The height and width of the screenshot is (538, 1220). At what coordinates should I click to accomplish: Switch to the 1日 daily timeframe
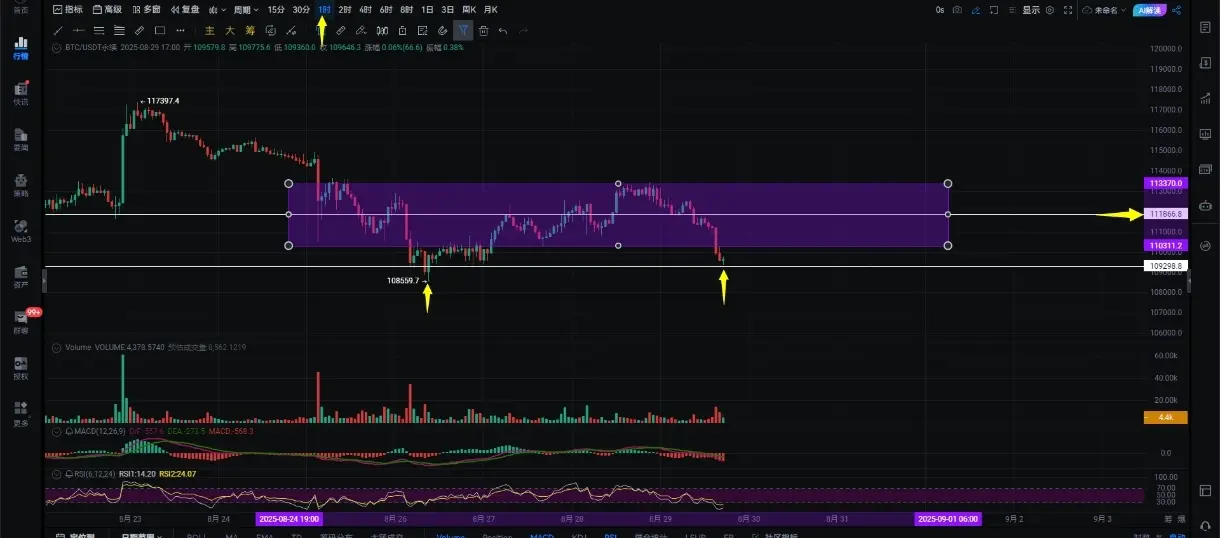[427, 9]
